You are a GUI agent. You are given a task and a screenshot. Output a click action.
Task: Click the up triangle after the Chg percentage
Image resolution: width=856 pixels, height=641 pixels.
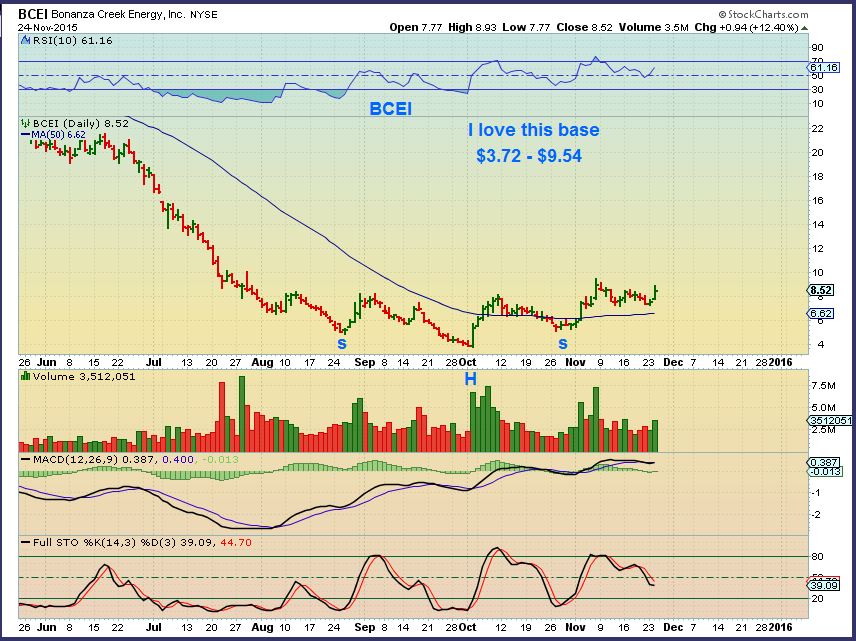pyautogui.click(x=804, y=27)
